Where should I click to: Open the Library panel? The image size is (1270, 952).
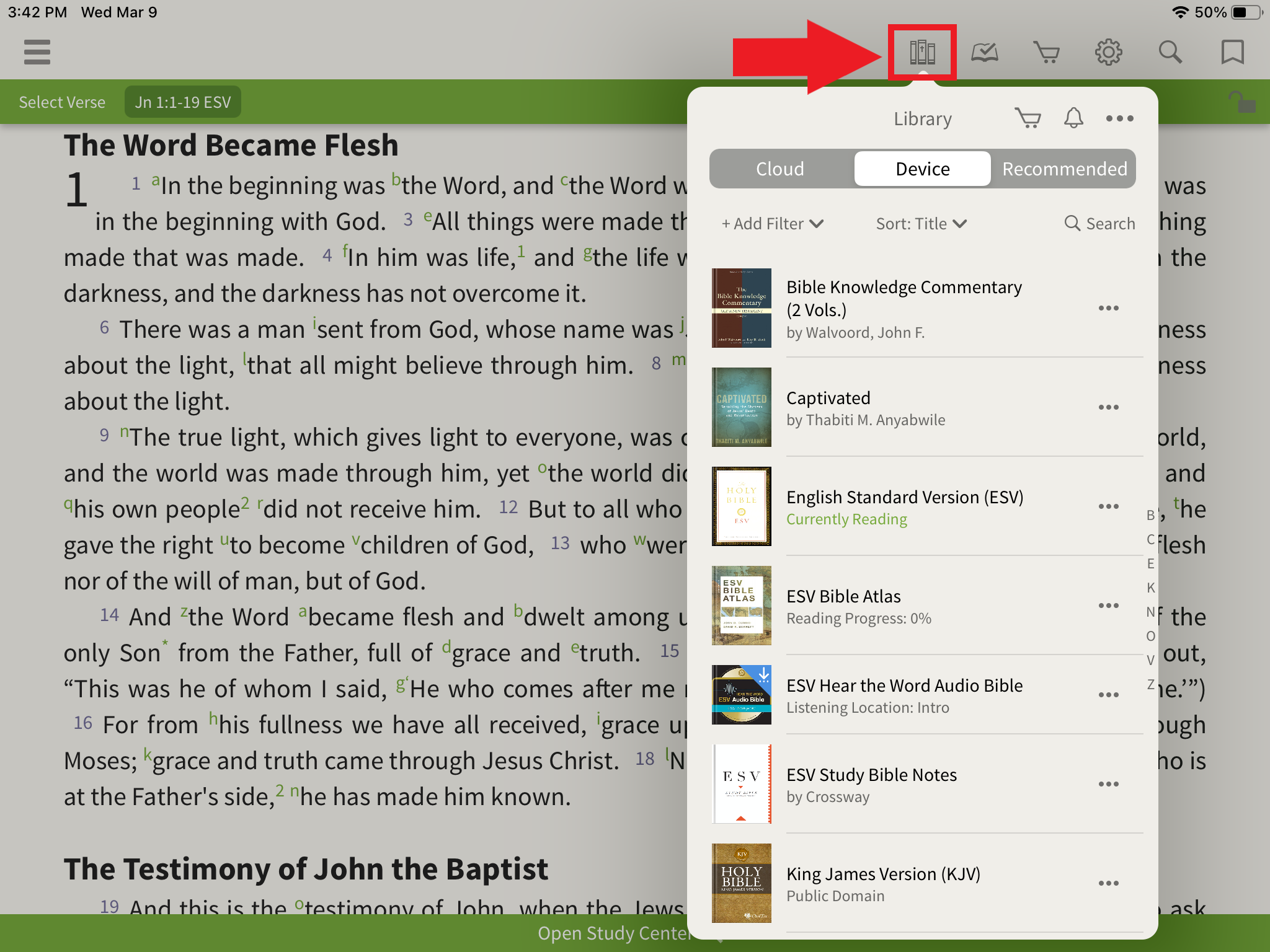pos(922,52)
